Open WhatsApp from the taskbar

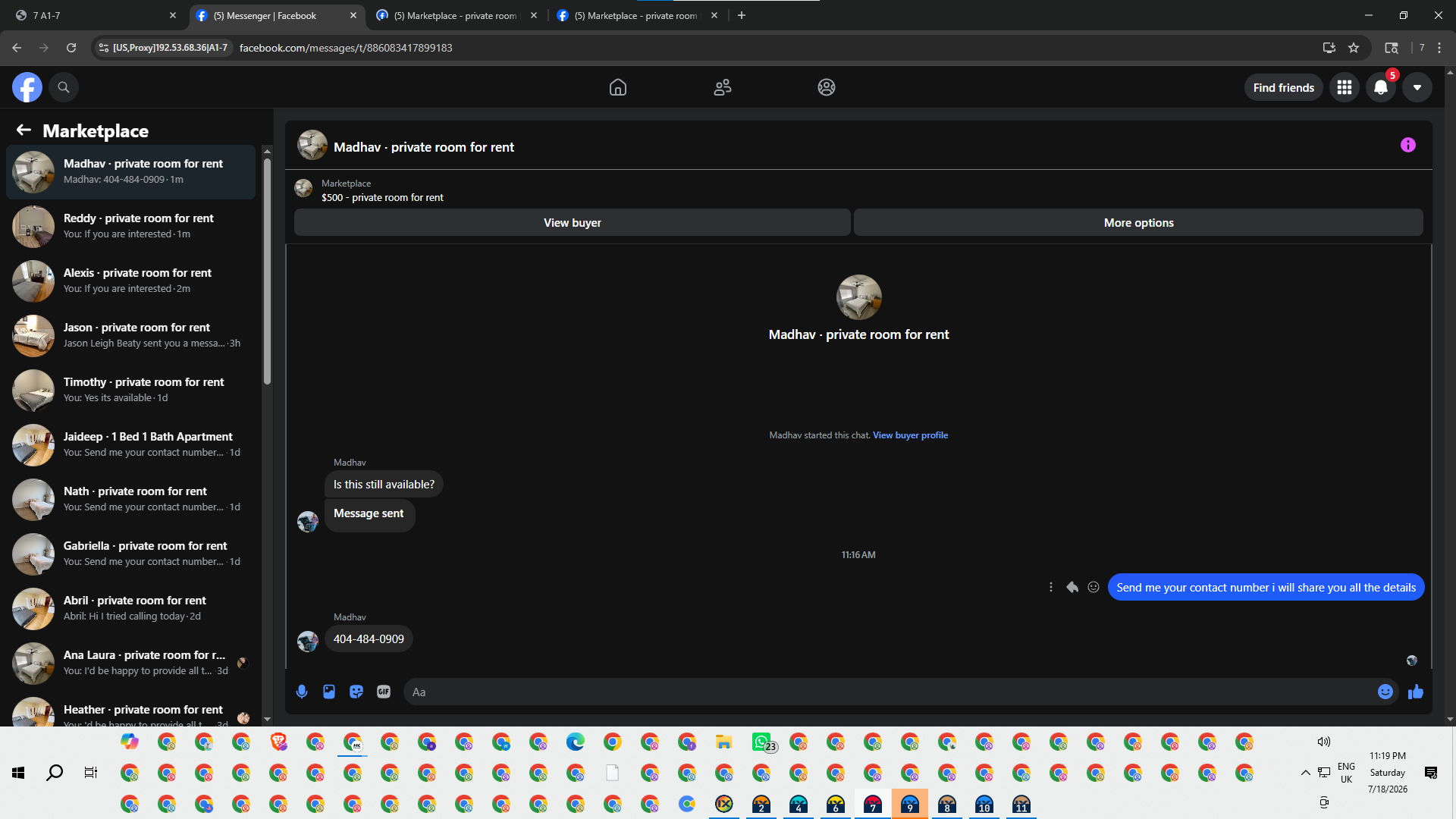[x=762, y=742]
